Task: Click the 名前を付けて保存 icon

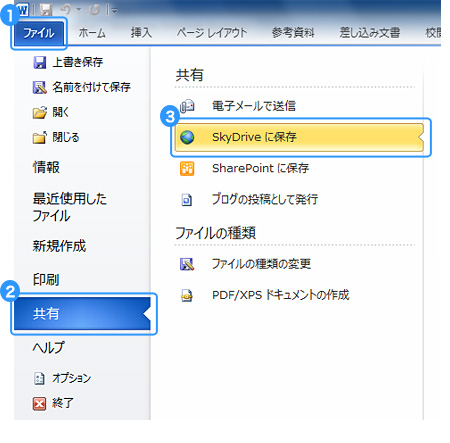Action: click(x=40, y=87)
